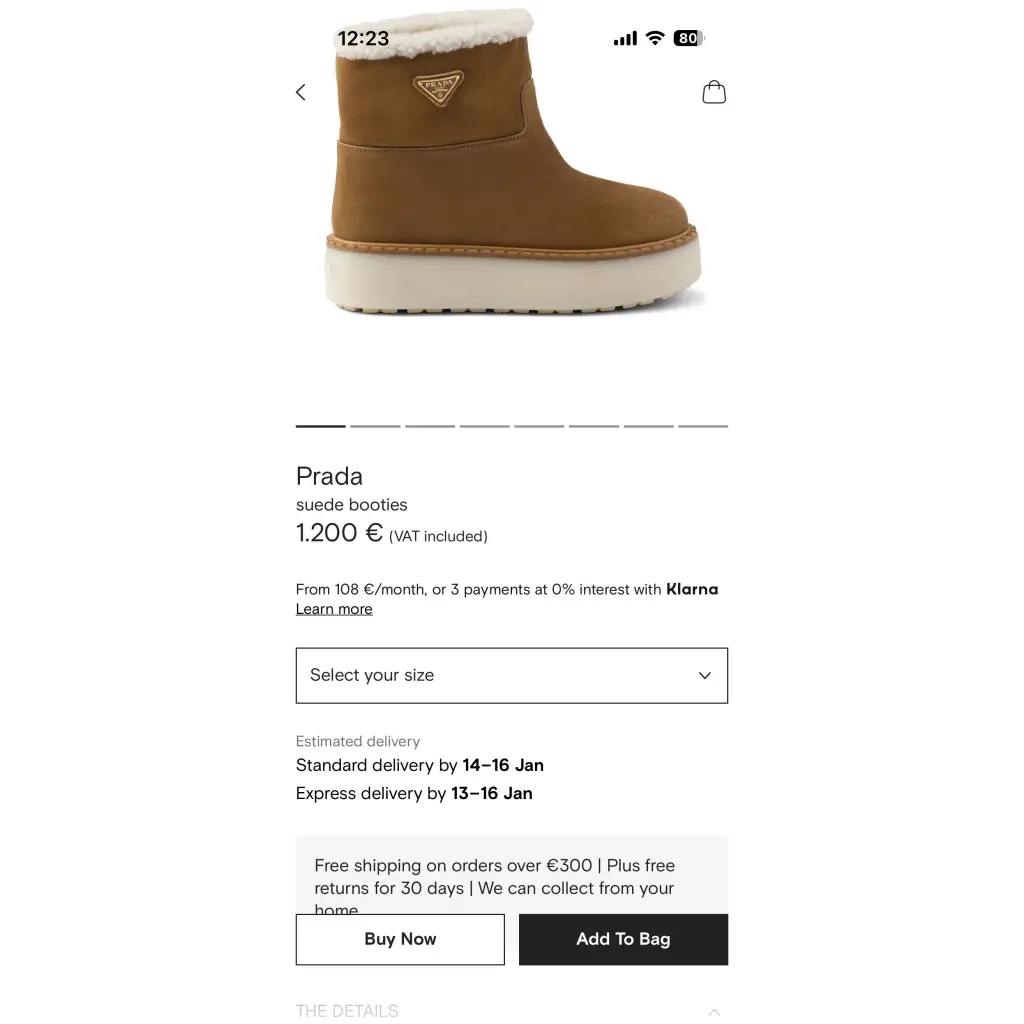Click the Add To Bag button
Viewport: 1024px width, 1024px height.
point(623,939)
